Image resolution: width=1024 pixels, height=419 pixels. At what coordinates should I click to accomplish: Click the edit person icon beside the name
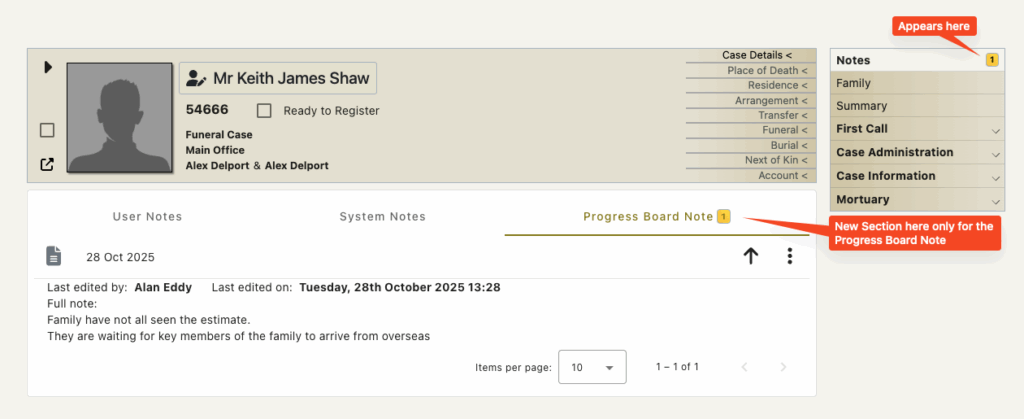pyautogui.click(x=196, y=79)
